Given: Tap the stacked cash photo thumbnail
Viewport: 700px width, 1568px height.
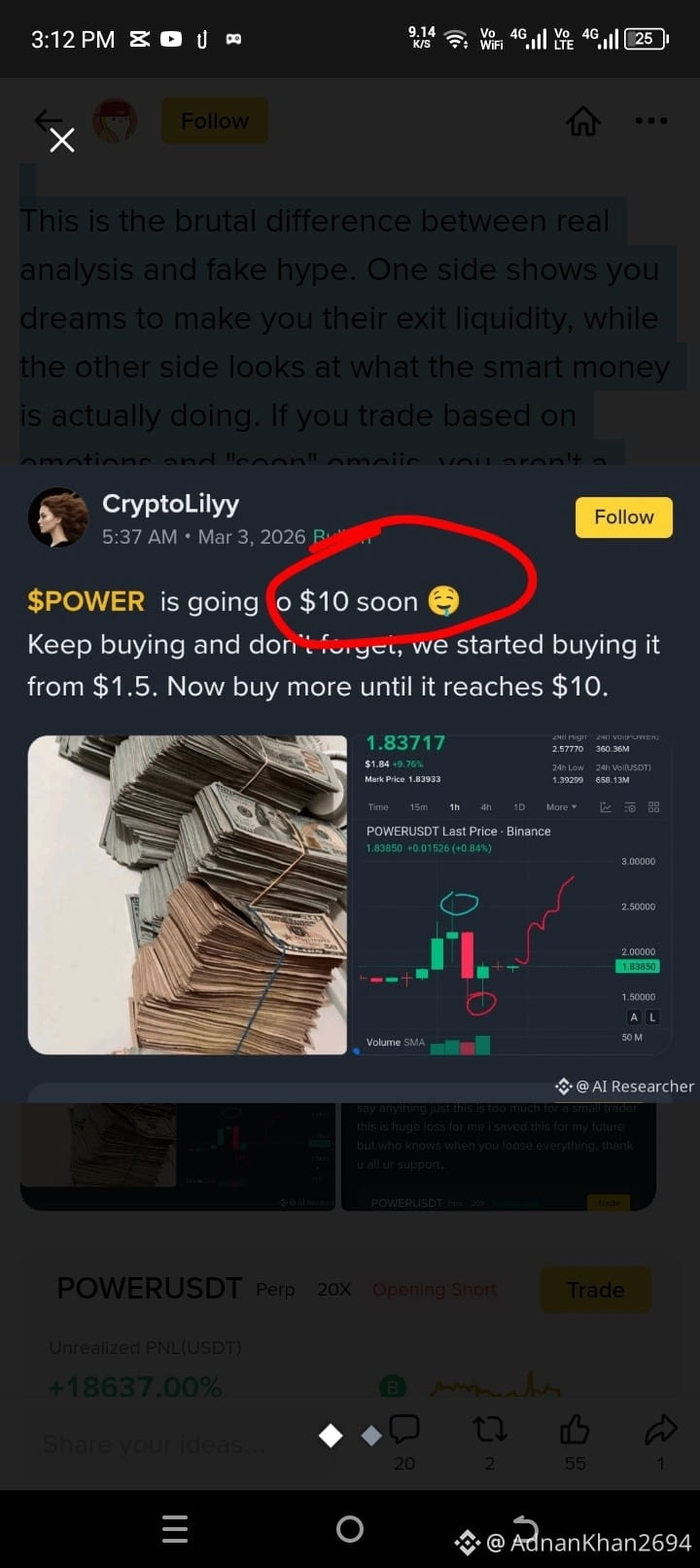Looking at the screenshot, I should [x=188, y=895].
